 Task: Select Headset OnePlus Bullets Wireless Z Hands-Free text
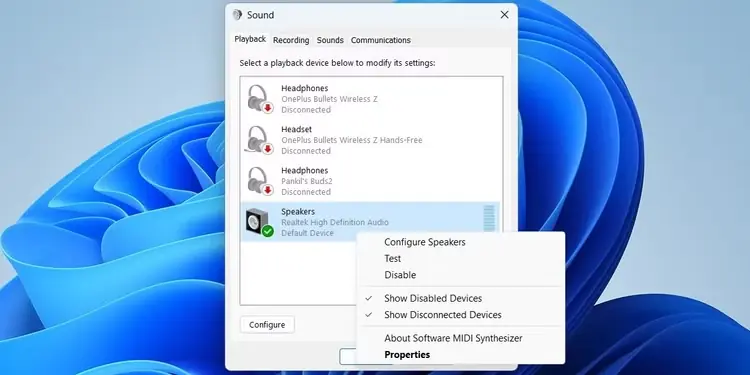352,135
